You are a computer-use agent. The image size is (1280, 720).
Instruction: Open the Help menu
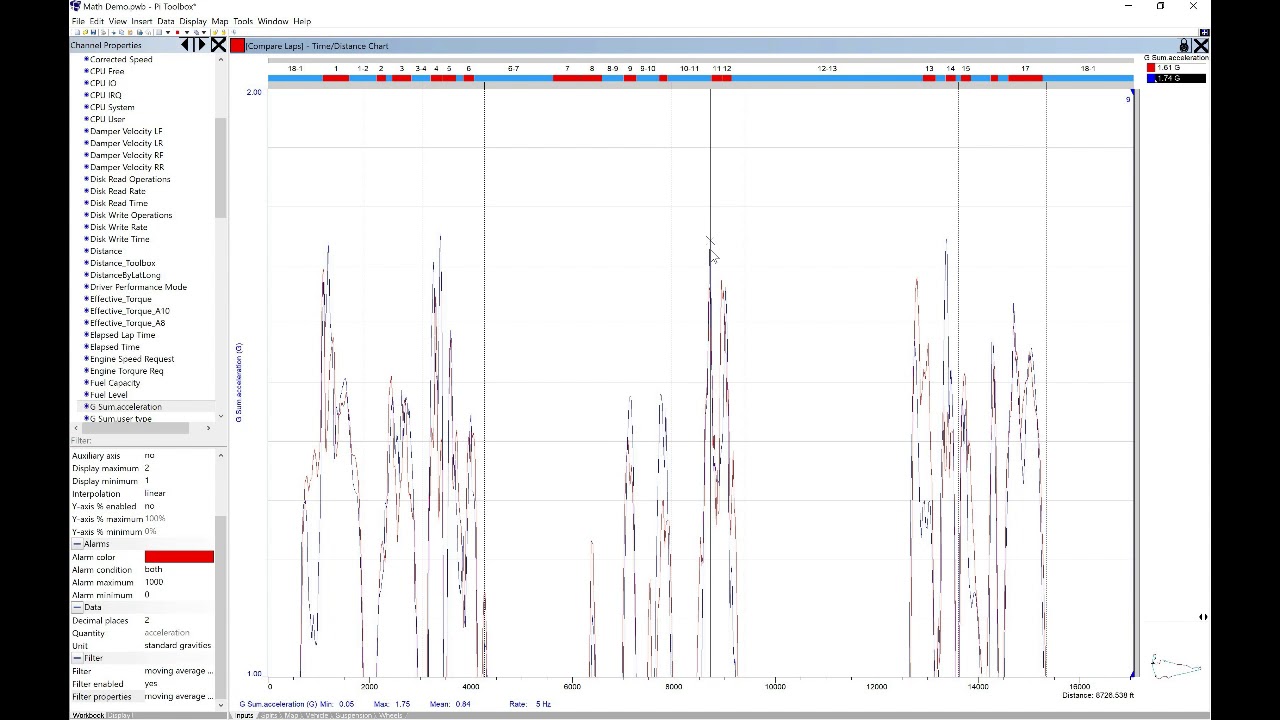coord(302,21)
